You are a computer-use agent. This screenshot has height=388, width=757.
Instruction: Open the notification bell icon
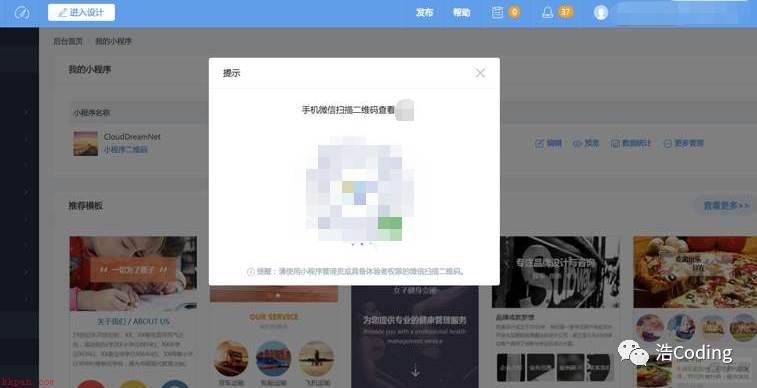coord(547,13)
